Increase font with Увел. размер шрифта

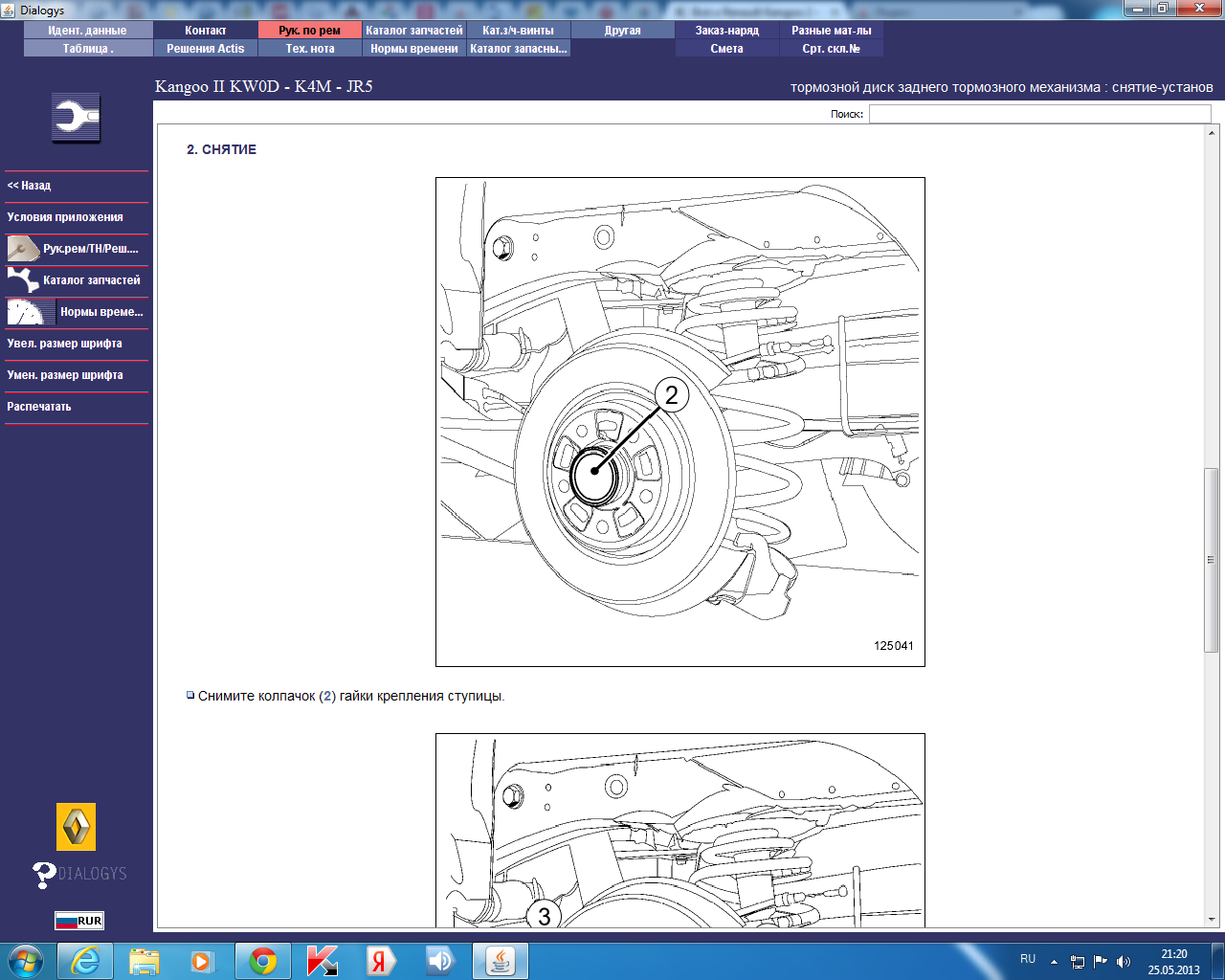click(77, 344)
